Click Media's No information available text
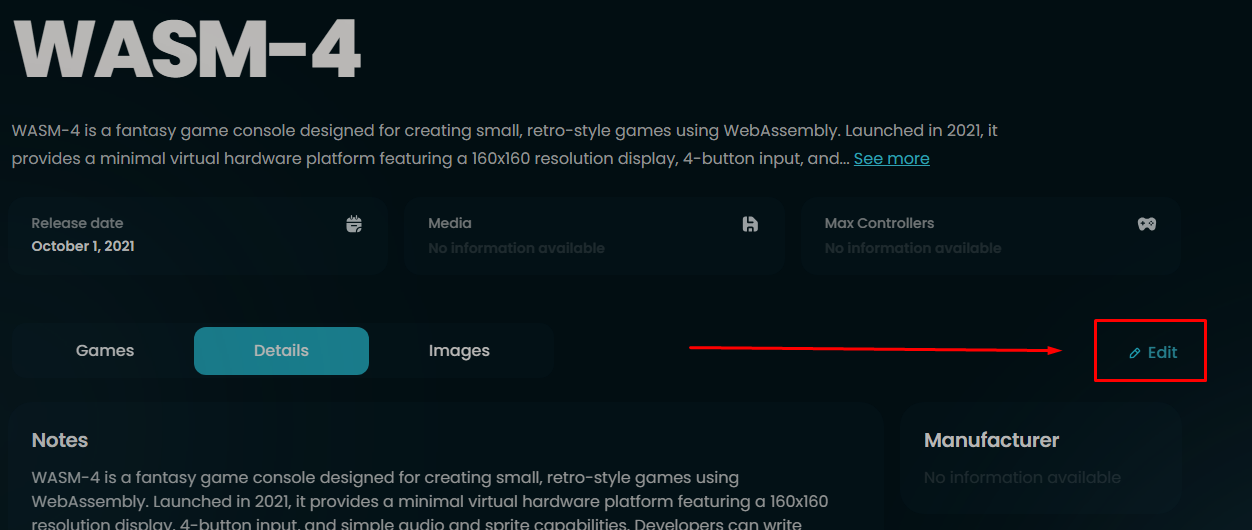1252x530 pixels. tap(516, 248)
